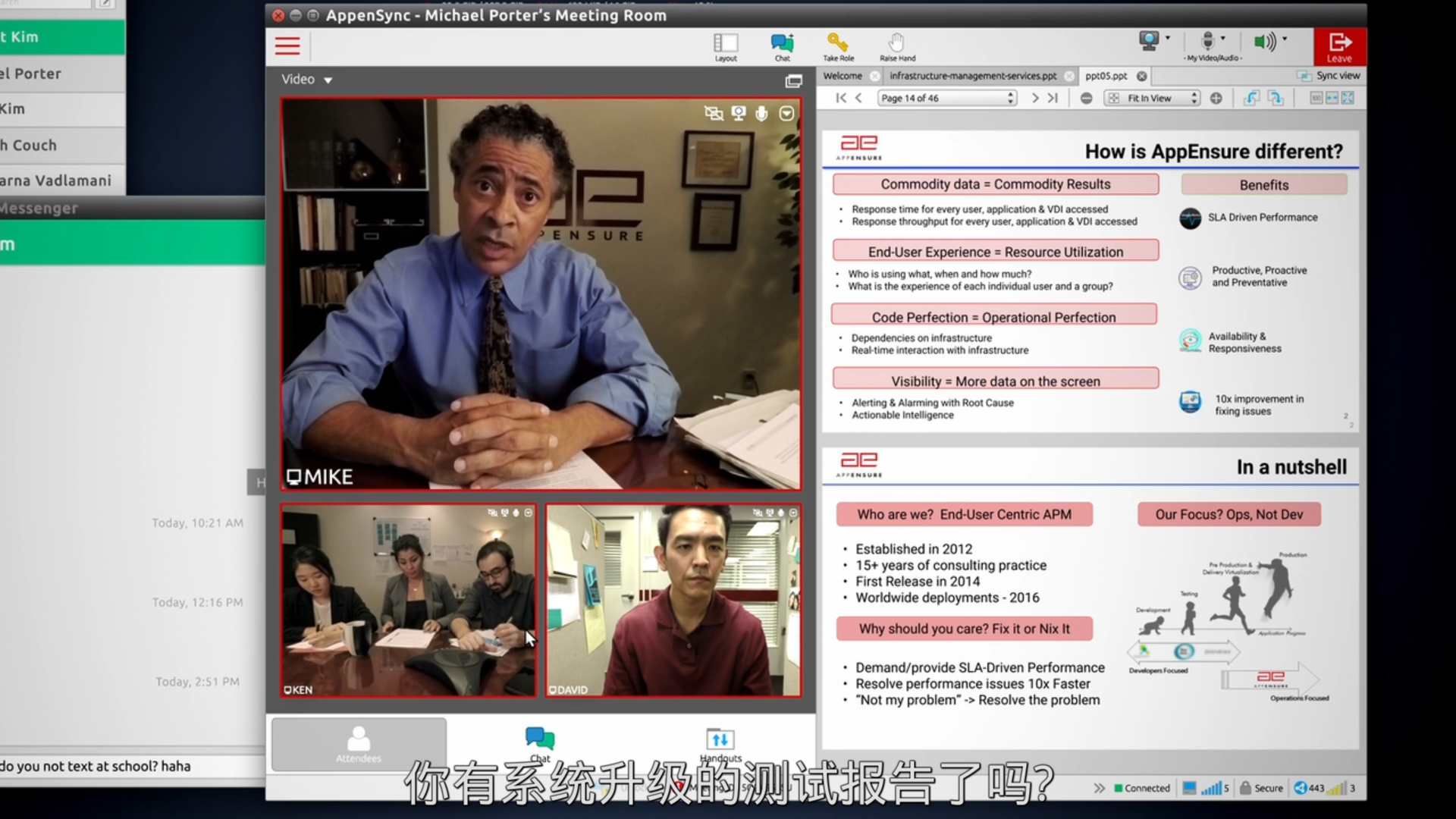Fit the slide to full page
The image size is (1456, 819).
point(1348,98)
